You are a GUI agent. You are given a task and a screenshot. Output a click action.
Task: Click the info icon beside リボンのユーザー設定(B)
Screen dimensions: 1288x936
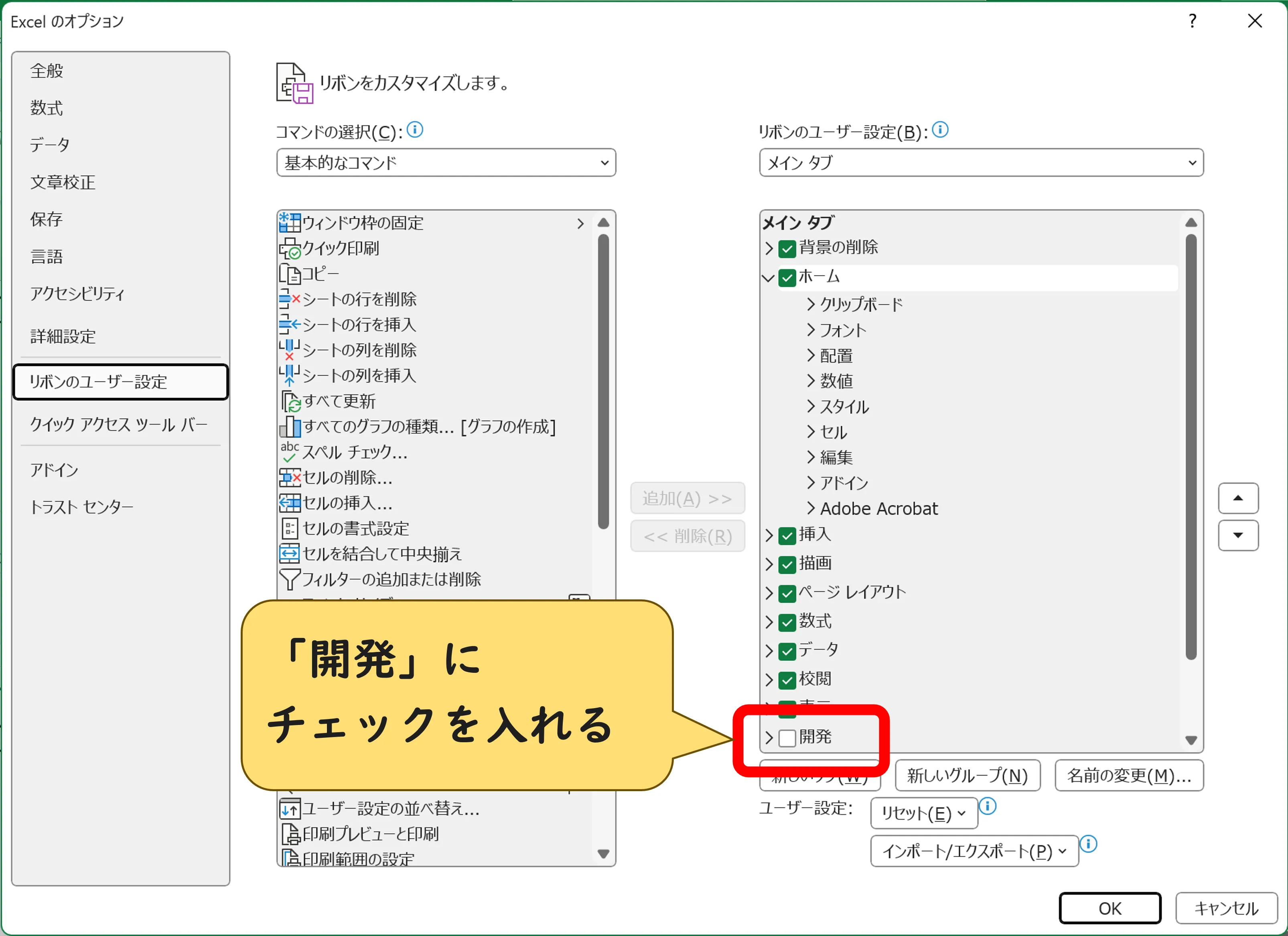click(941, 130)
